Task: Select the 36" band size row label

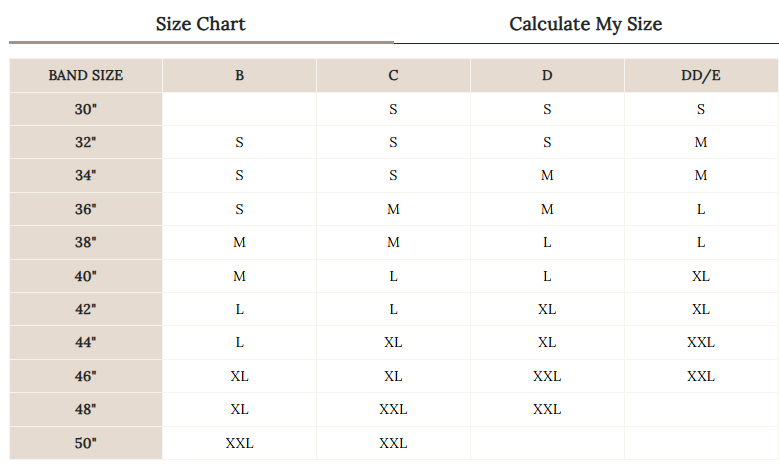Action: click(x=86, y=209)
